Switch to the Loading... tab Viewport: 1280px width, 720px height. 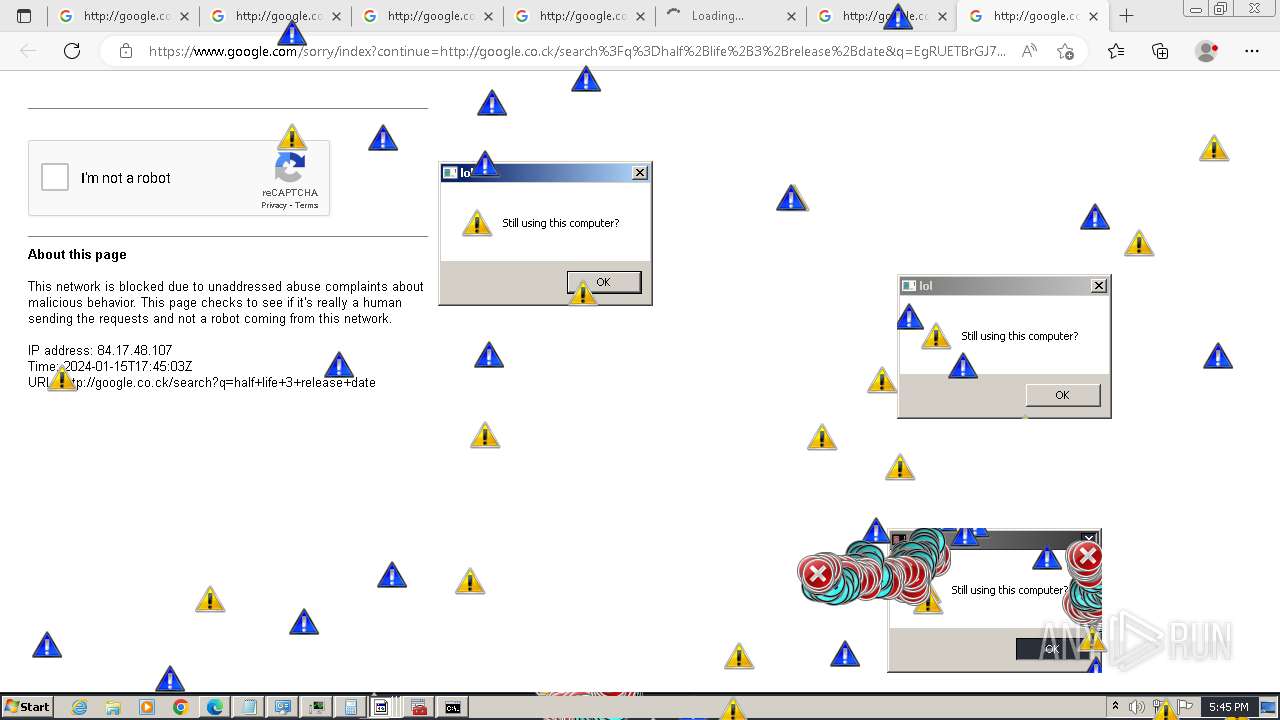point(731,16)
